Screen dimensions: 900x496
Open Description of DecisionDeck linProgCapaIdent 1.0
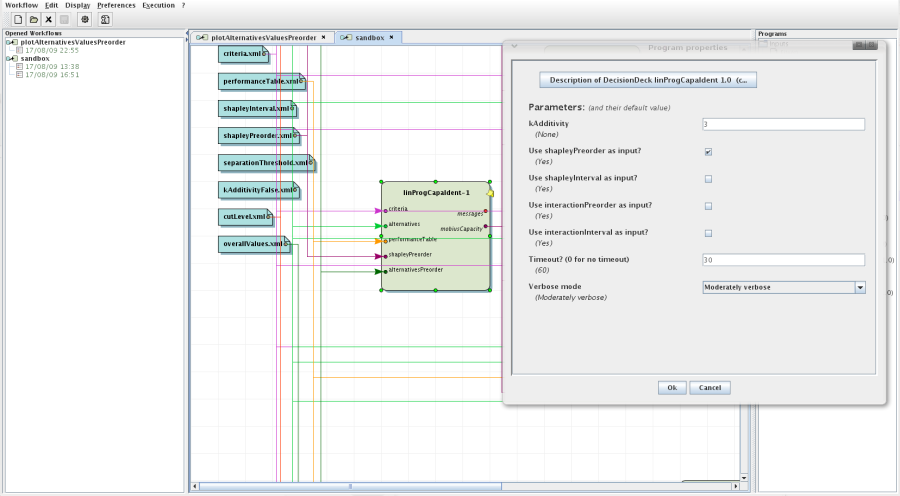[648, 80]
